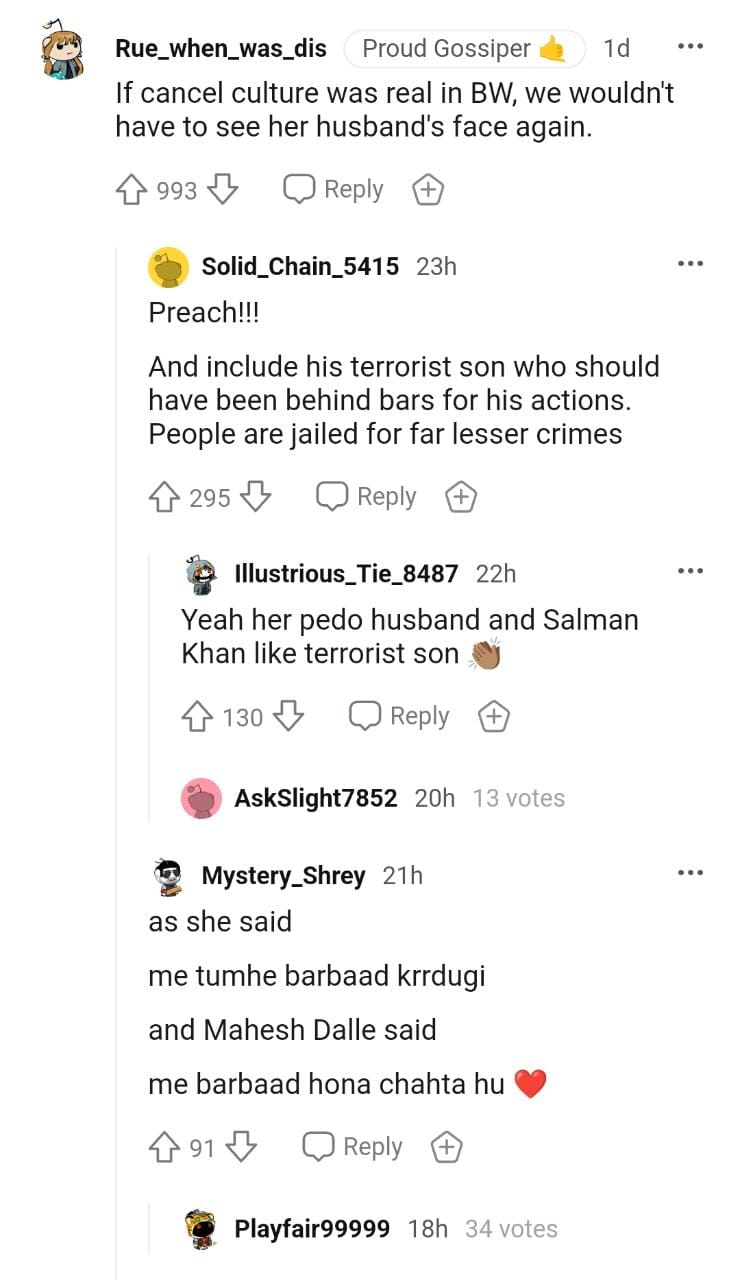Reply to Illustrious_Tie_8487's comment
The image size is (740, 1280).
399,716
